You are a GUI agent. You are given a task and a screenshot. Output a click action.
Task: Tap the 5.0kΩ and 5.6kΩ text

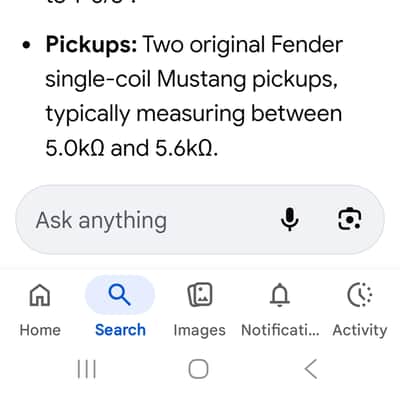point(132,148)
